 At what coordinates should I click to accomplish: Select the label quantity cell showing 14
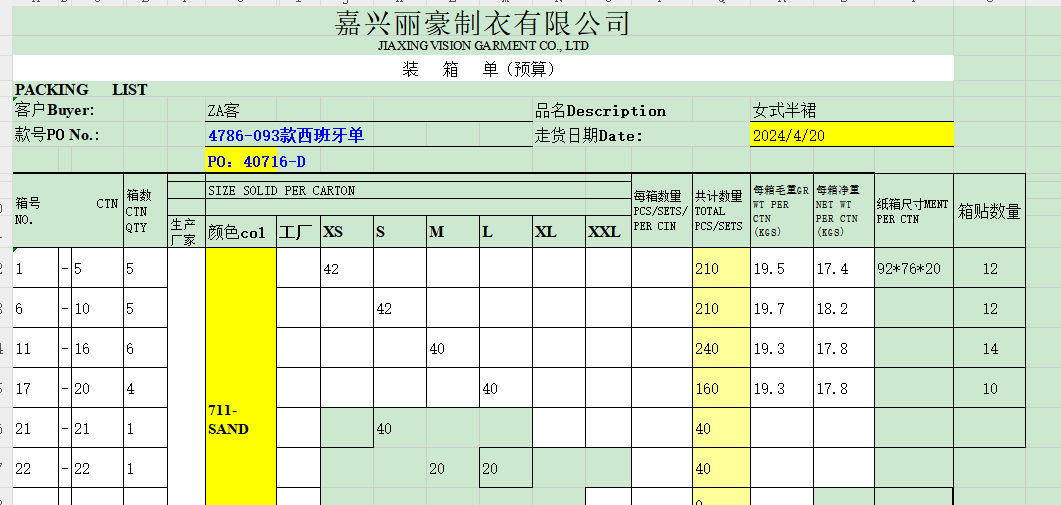point(989,349)
